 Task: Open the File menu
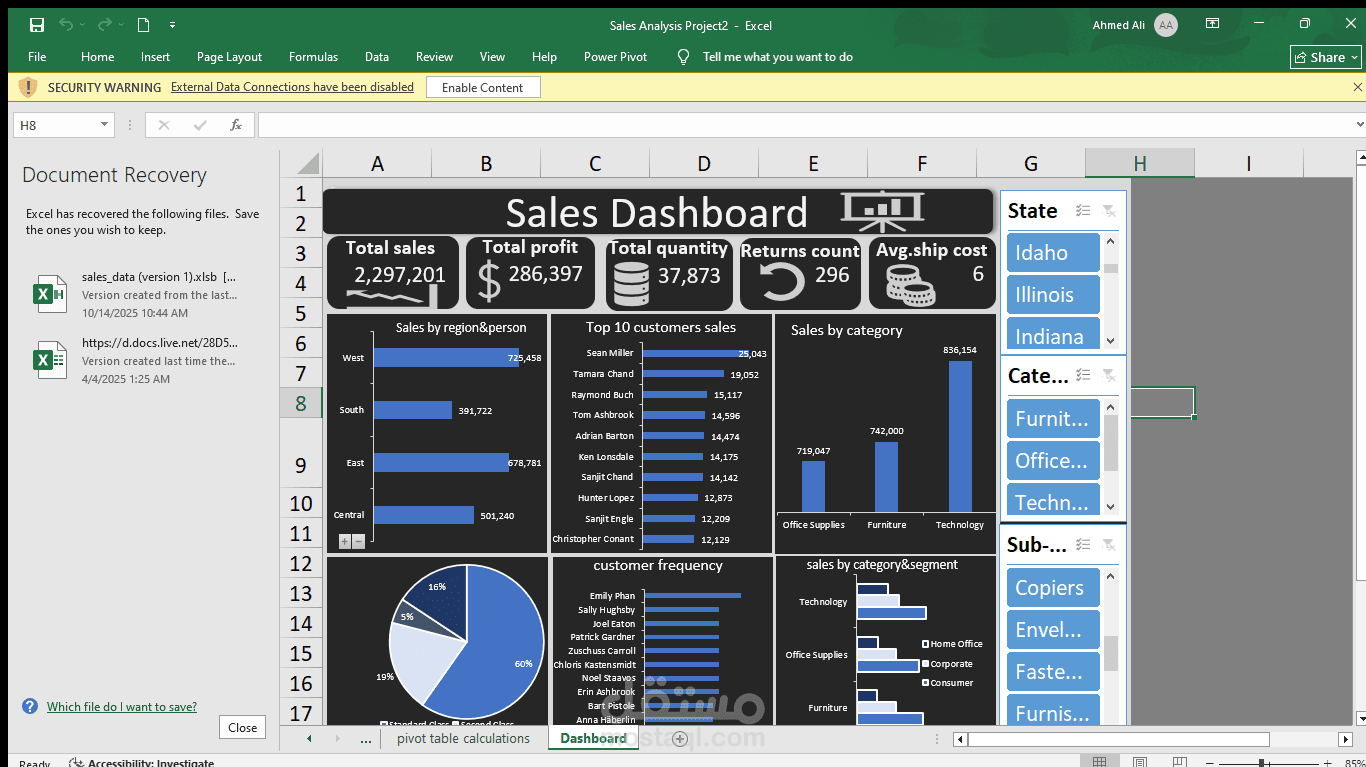[37, 57]
